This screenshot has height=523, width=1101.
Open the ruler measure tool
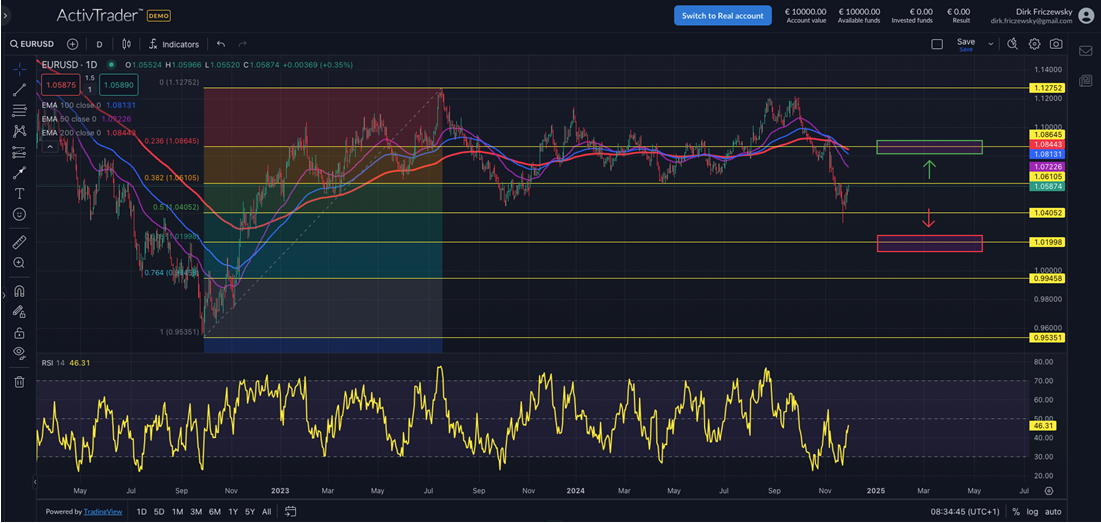(x=19, y=242)
